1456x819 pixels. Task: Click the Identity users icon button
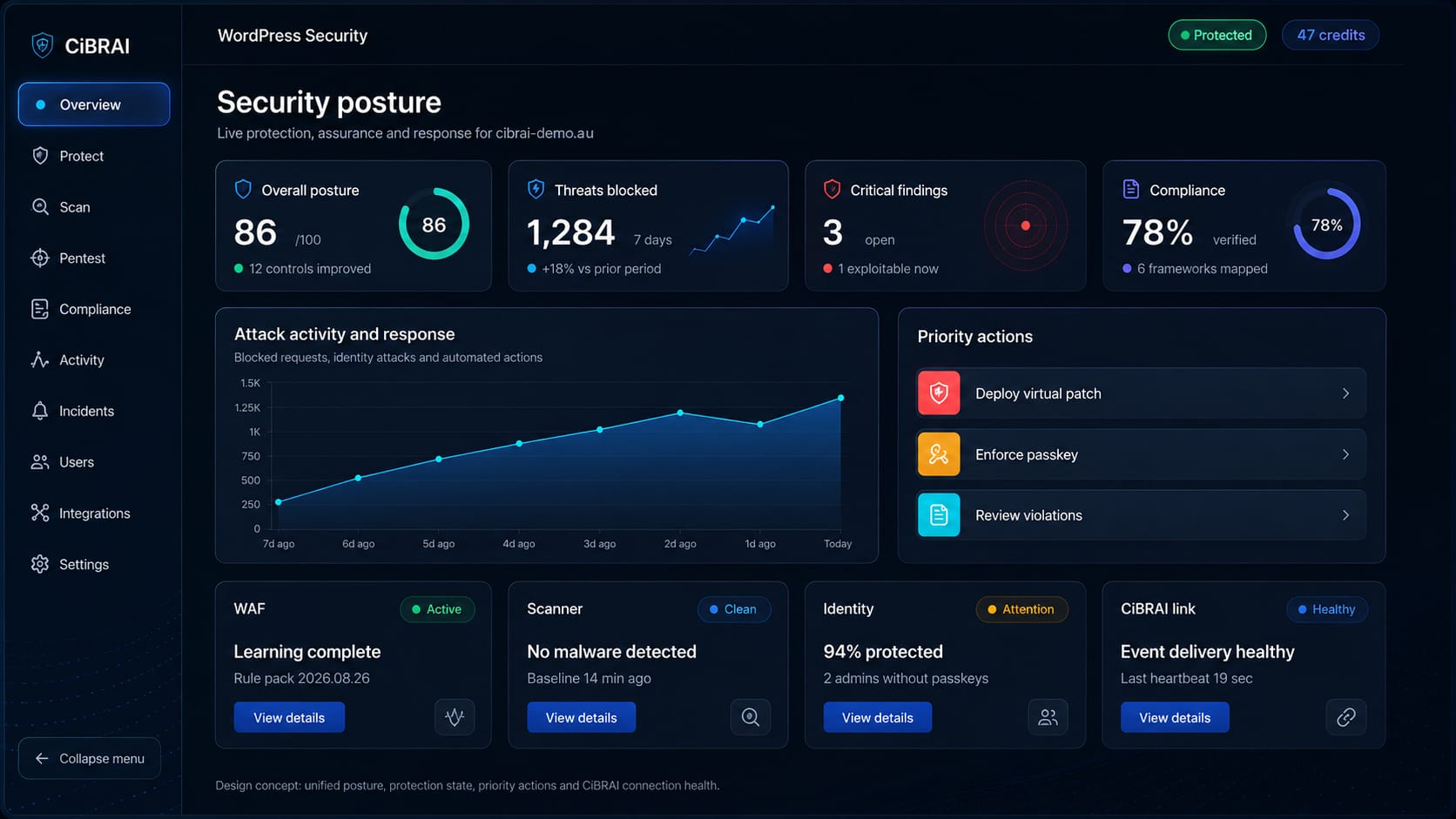click(x=1048, y=717)
